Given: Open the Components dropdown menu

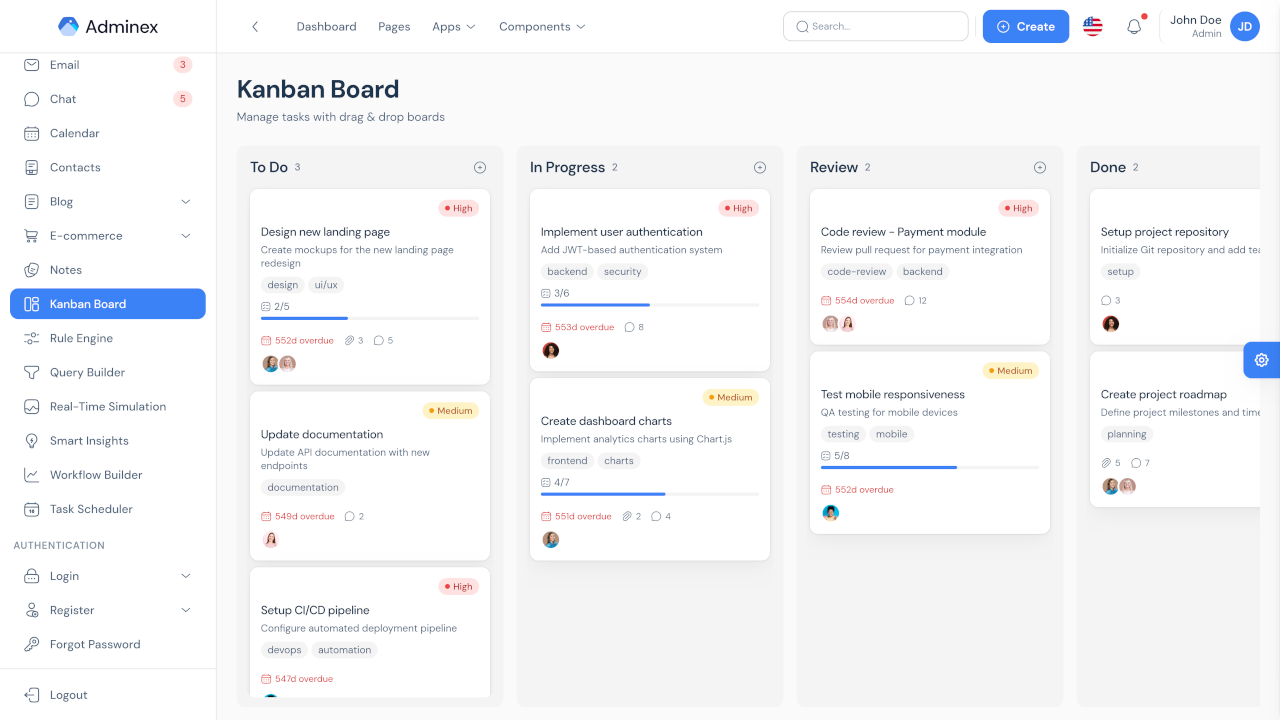Looking at the screenshot, I should click(x=542, y=27).
